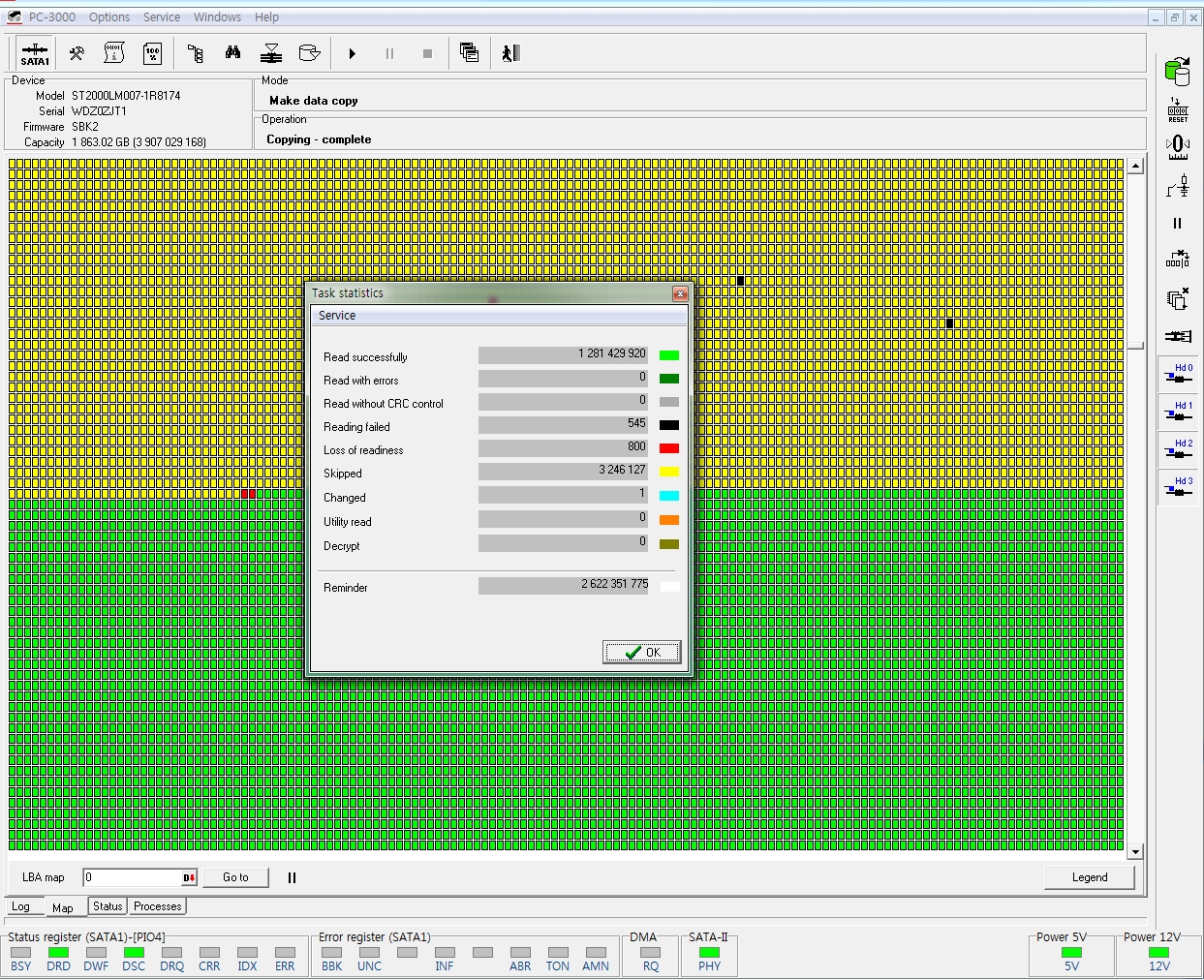Click the Legend button
Viewport: 1204px width, 980px height.
pos(1089,877)
